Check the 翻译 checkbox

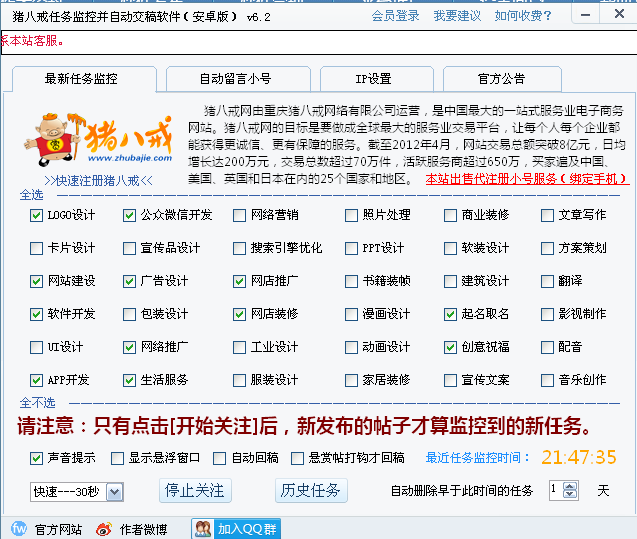click(547, 281)
